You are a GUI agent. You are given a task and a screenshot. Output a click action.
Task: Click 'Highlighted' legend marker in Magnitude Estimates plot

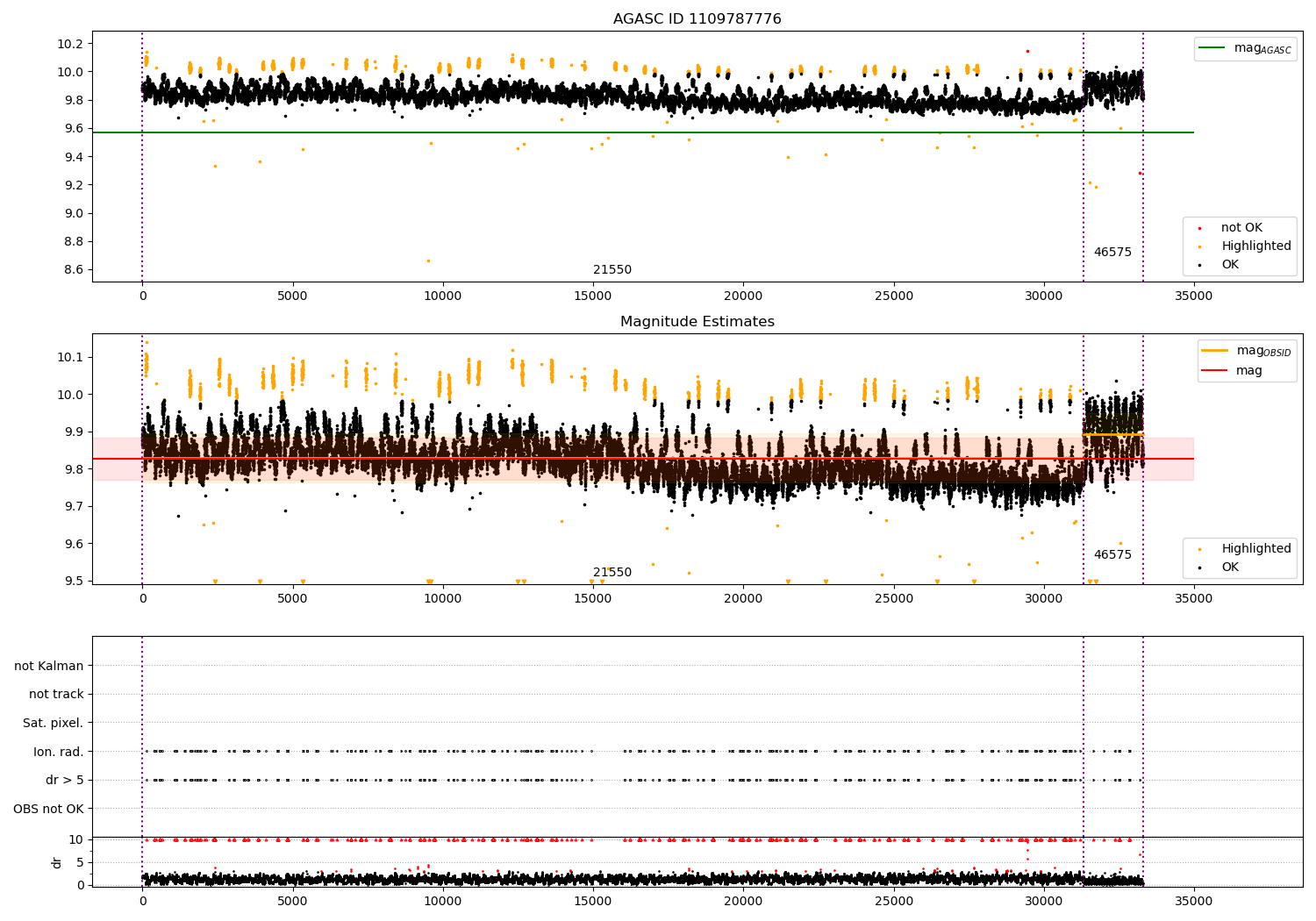(x=1199, y=549)
